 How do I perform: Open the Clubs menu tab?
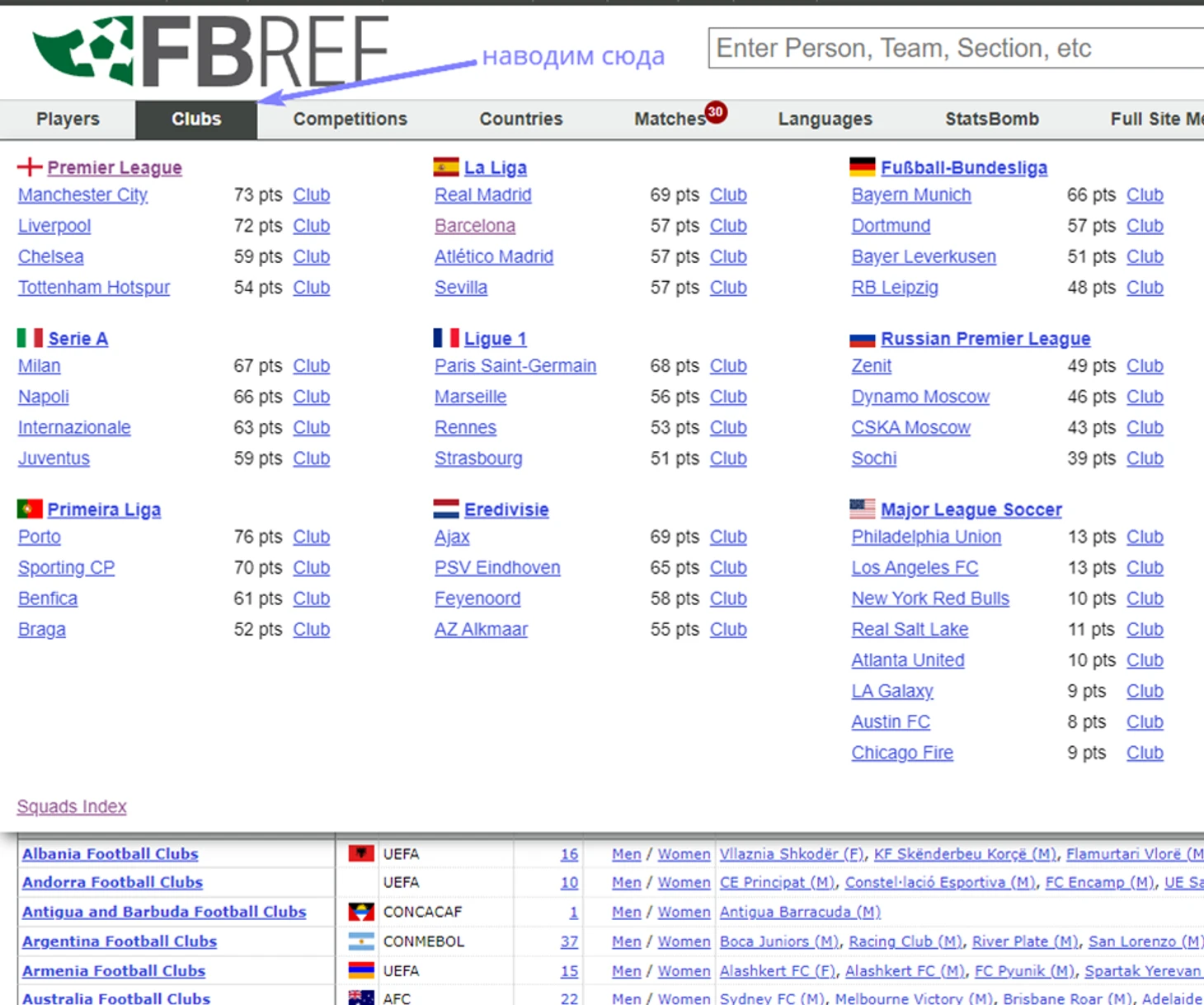[196, 120]
